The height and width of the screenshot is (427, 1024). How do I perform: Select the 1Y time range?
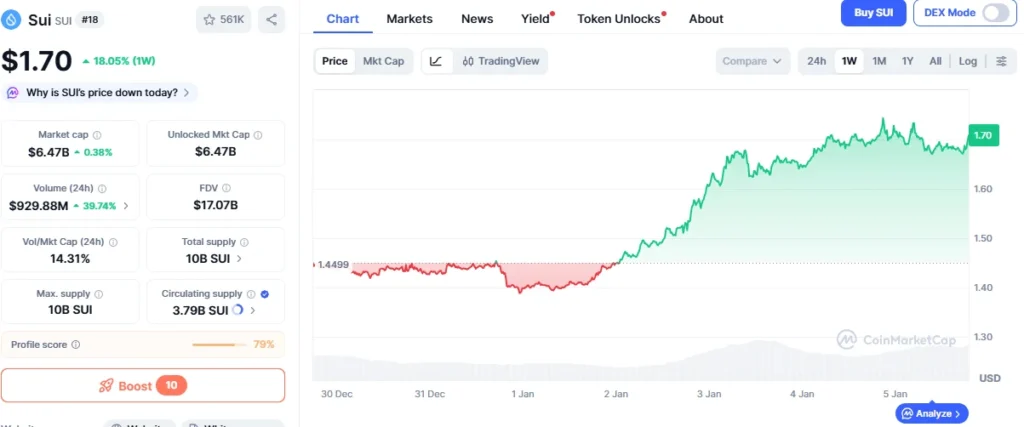click(907, 61)
